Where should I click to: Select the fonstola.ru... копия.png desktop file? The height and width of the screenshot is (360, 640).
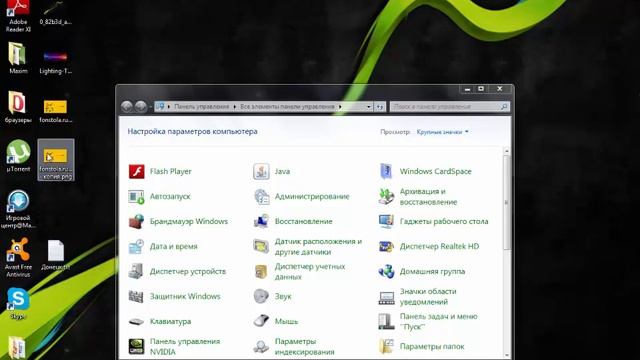click(56, 160)
